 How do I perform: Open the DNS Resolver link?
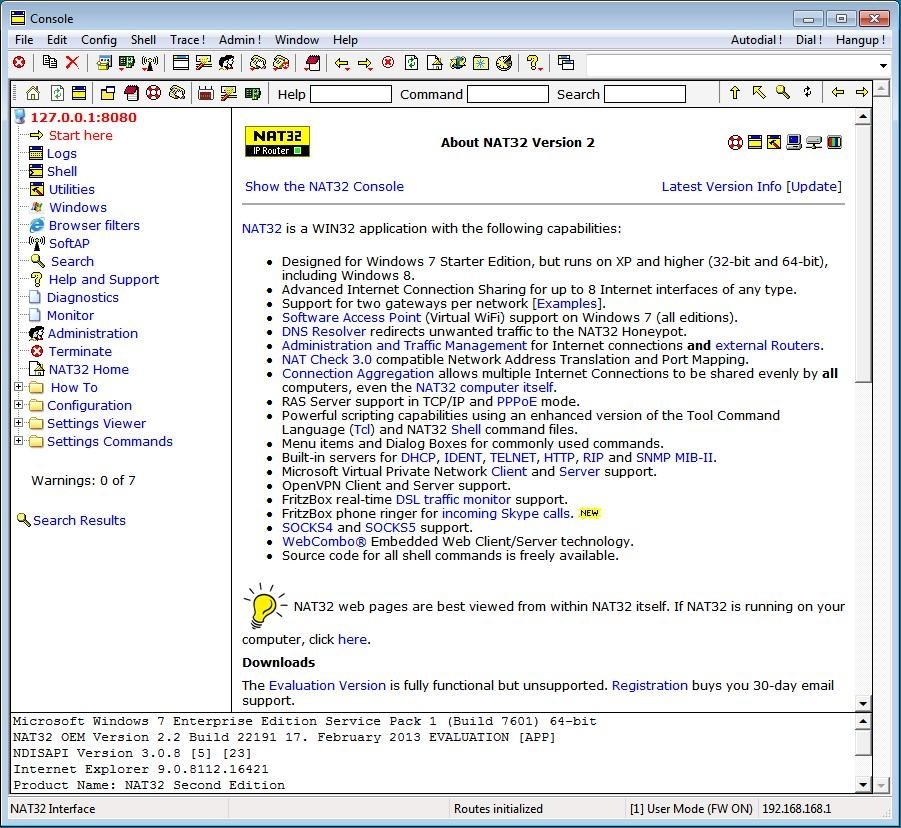324,331
